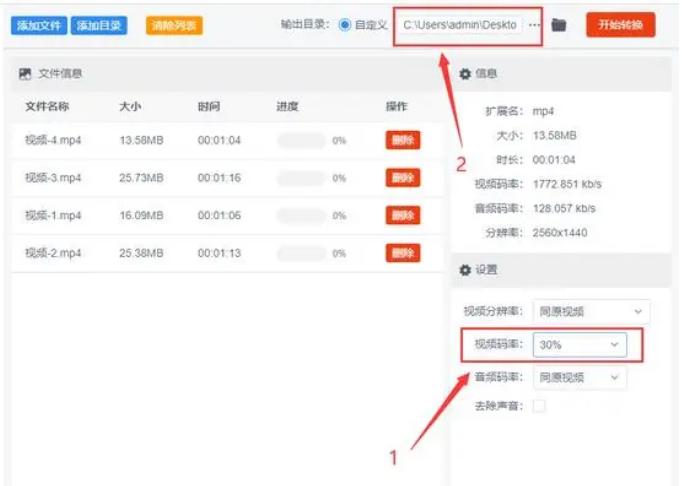Click the 2560x1440 resolution value
This screenshot has height=486, width=682.
click(x=560, y=233)
